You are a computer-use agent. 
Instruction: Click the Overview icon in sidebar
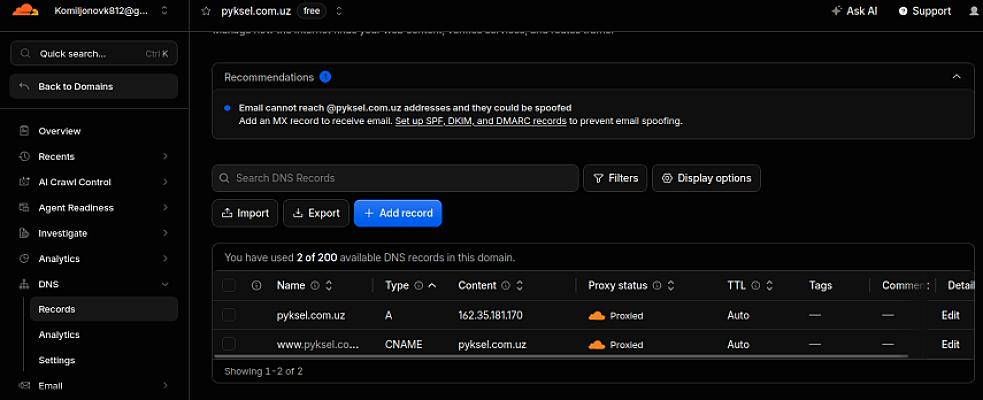pos(24,131)
